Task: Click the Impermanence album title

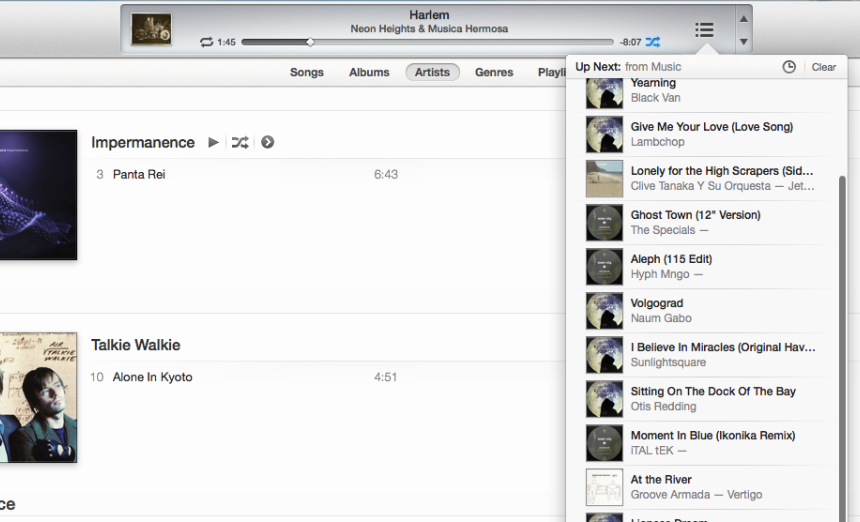Action: pyautogui.click(x=143, y=143)
